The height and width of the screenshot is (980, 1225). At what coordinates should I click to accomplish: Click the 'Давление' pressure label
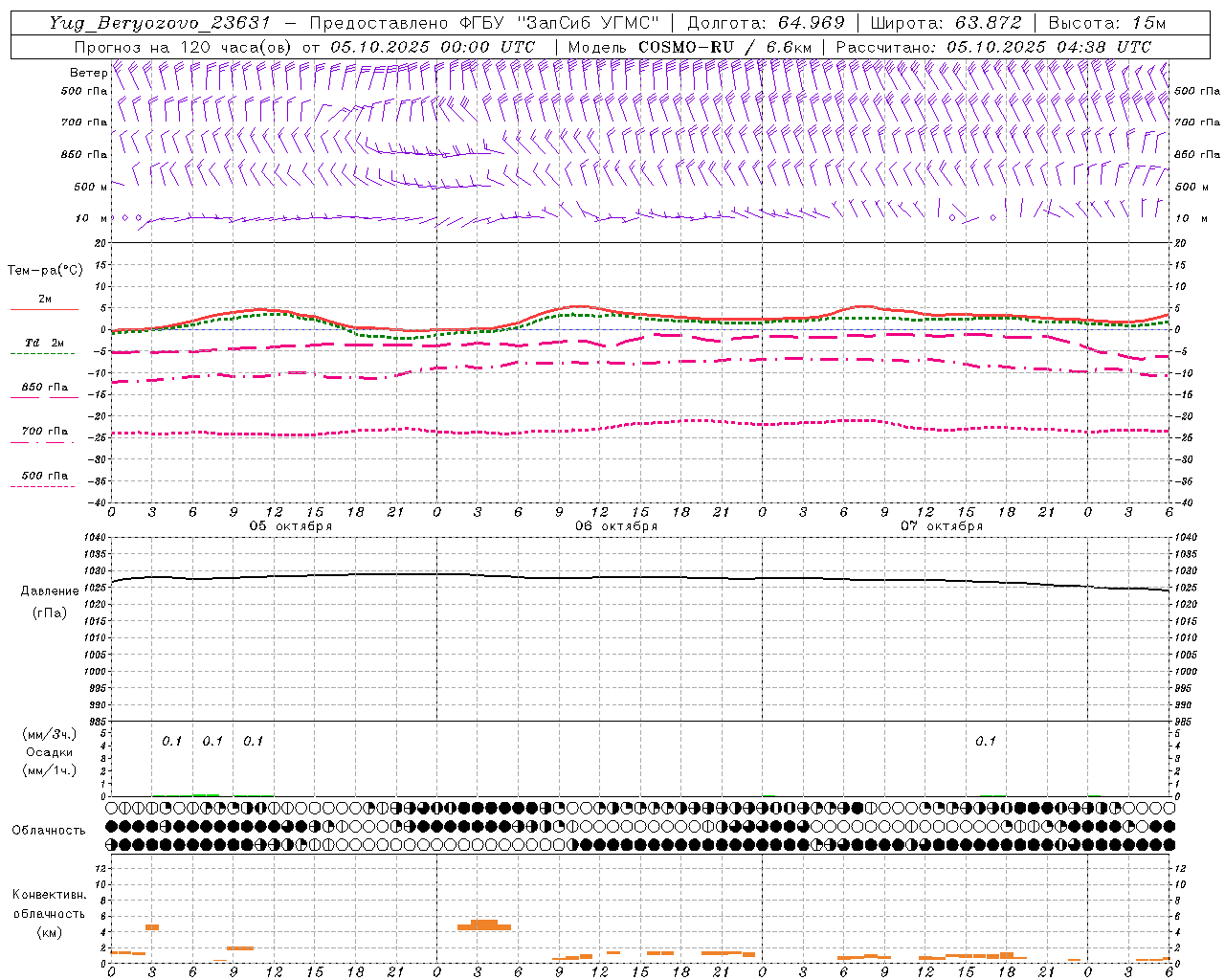click(x=49, y=591)
